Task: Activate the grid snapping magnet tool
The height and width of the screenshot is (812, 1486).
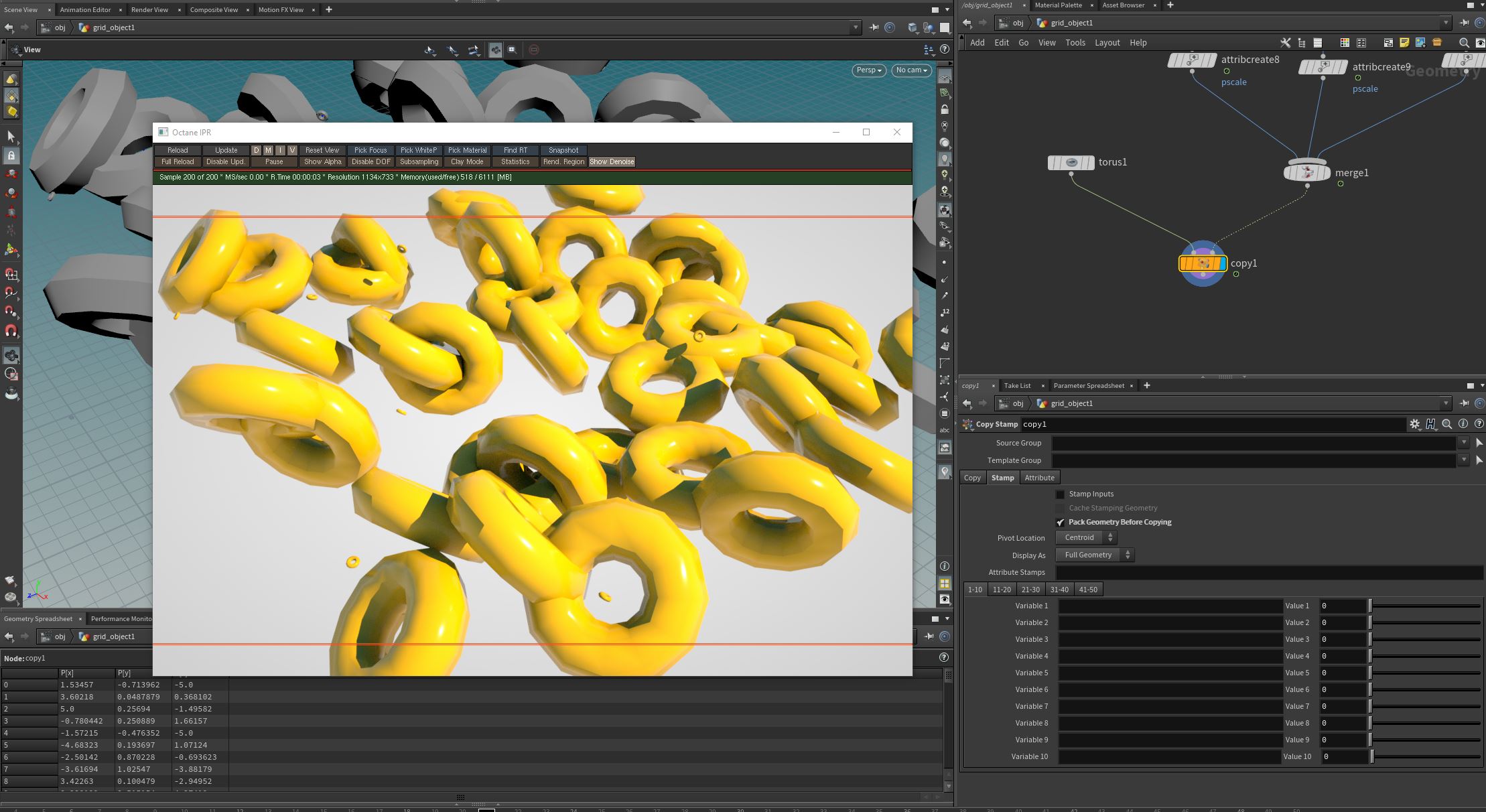Action: click(x=11, y=275)
